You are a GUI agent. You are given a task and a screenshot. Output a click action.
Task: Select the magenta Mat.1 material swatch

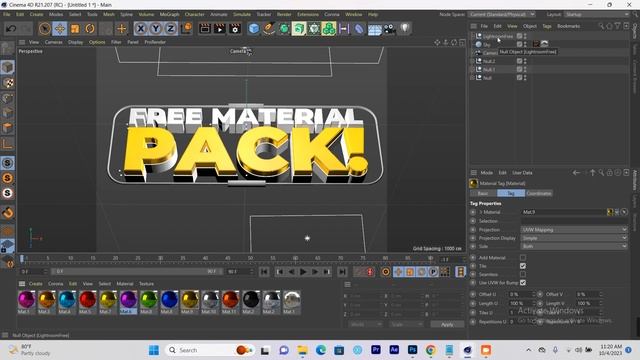(26, 302)
